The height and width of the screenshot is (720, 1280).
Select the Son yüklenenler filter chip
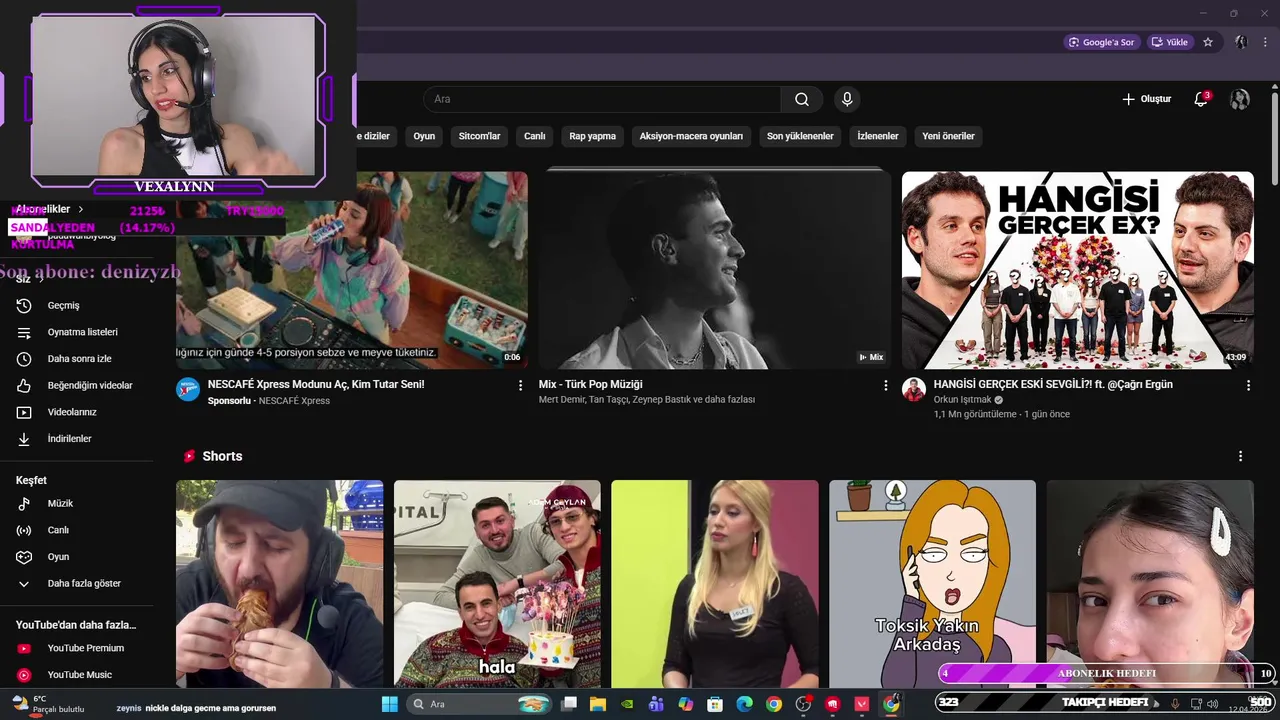pos(800,136)
